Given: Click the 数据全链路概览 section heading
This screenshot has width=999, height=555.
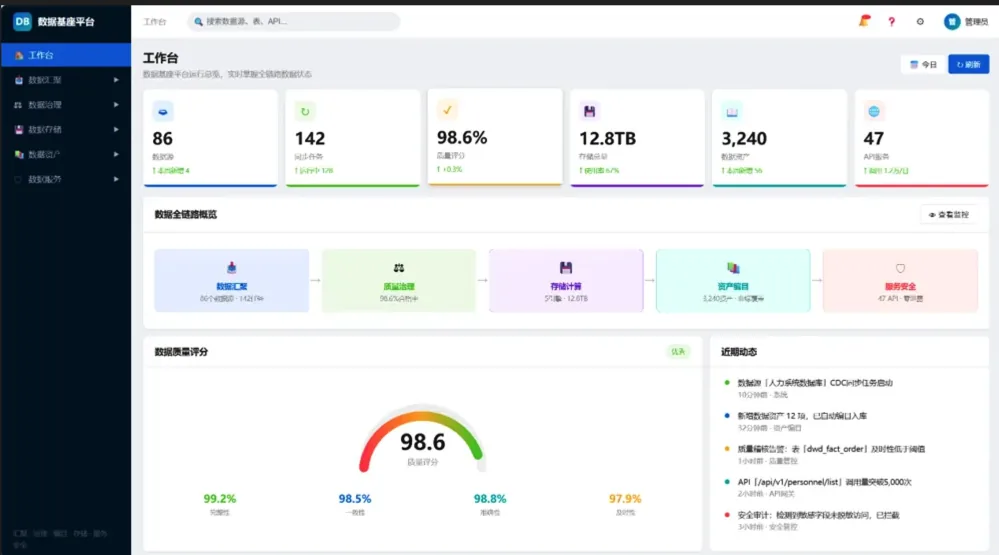Looking at the screenshot, I should coord(185,215).
